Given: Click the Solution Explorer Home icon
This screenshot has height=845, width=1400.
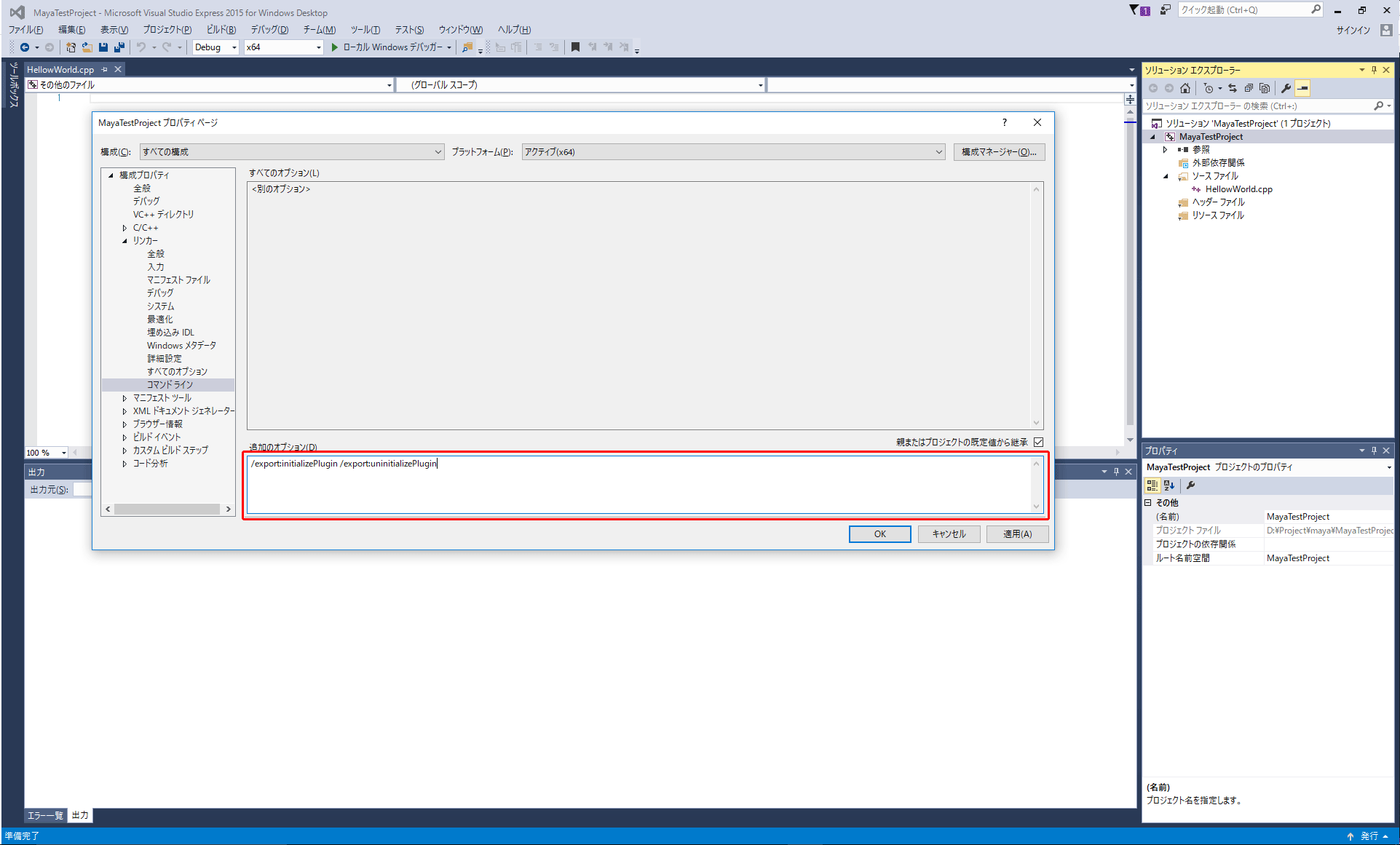Looking at the screenshot, I should [1185, 88].
